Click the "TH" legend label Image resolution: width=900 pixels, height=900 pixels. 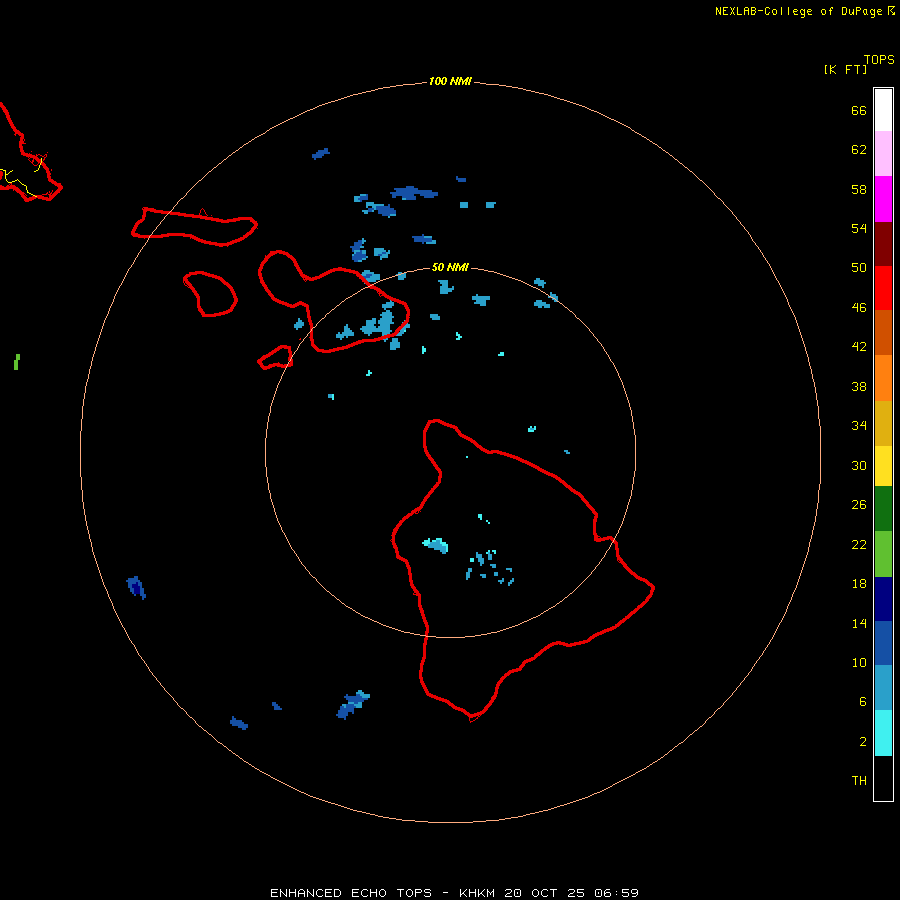pos(859,781)
